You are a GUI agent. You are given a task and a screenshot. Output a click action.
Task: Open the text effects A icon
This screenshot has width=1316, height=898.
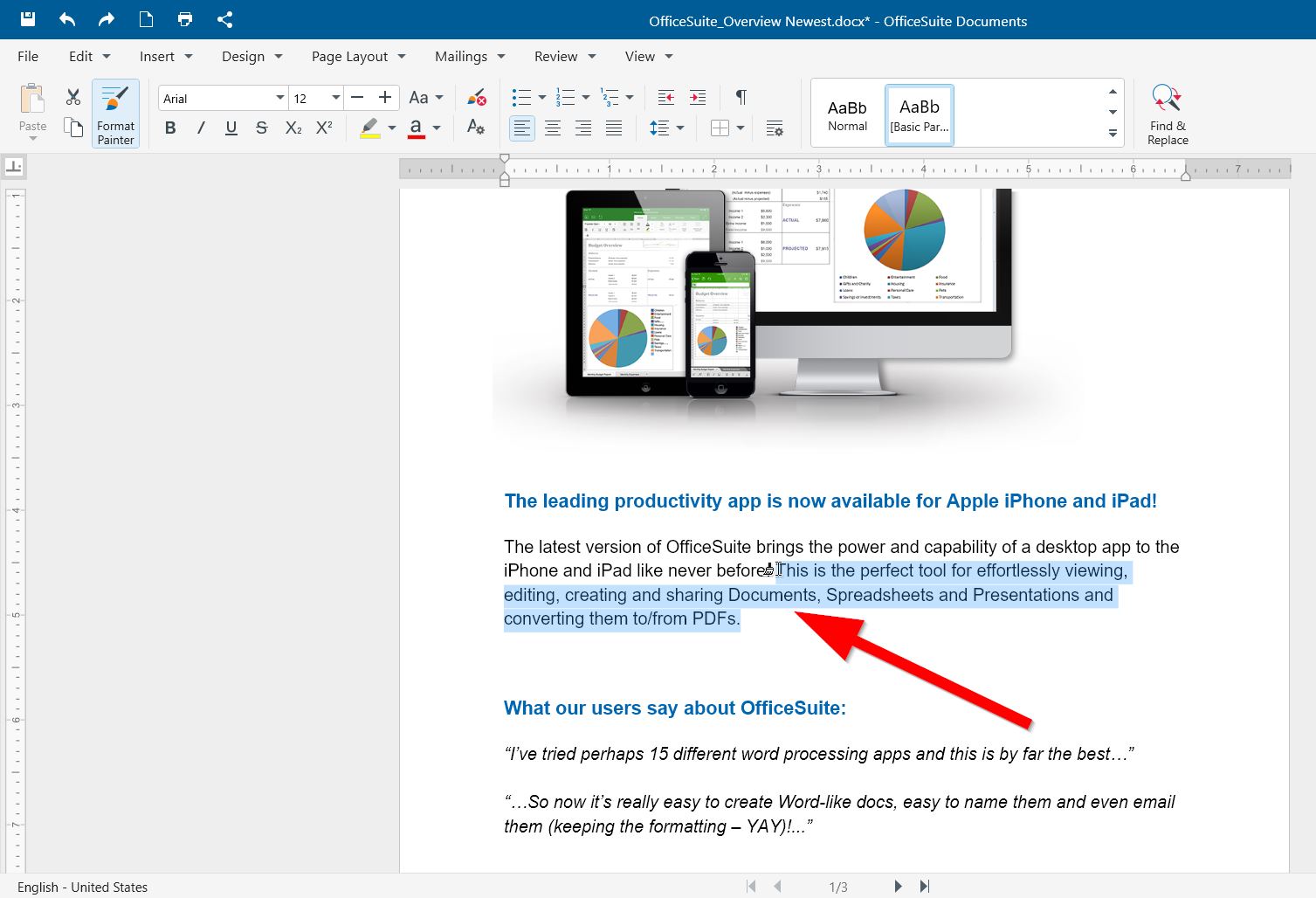coord(476,128)
